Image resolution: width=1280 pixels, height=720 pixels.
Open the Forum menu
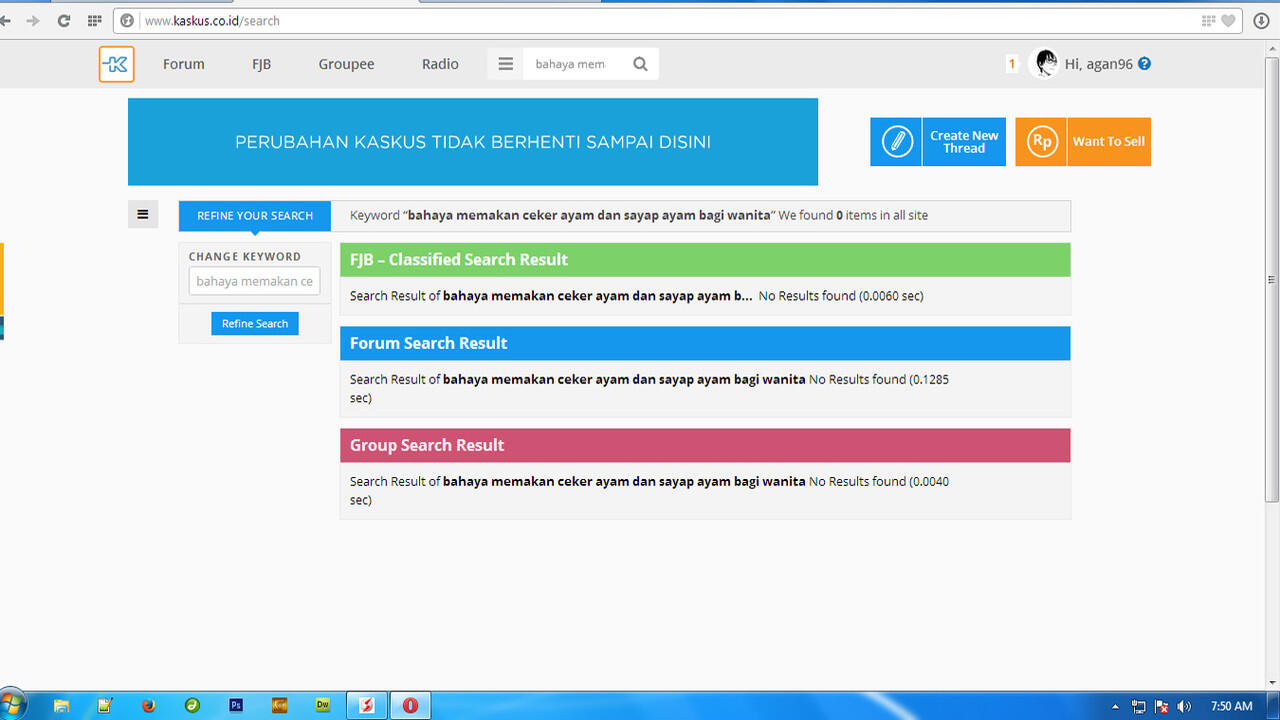coord(184,64)
